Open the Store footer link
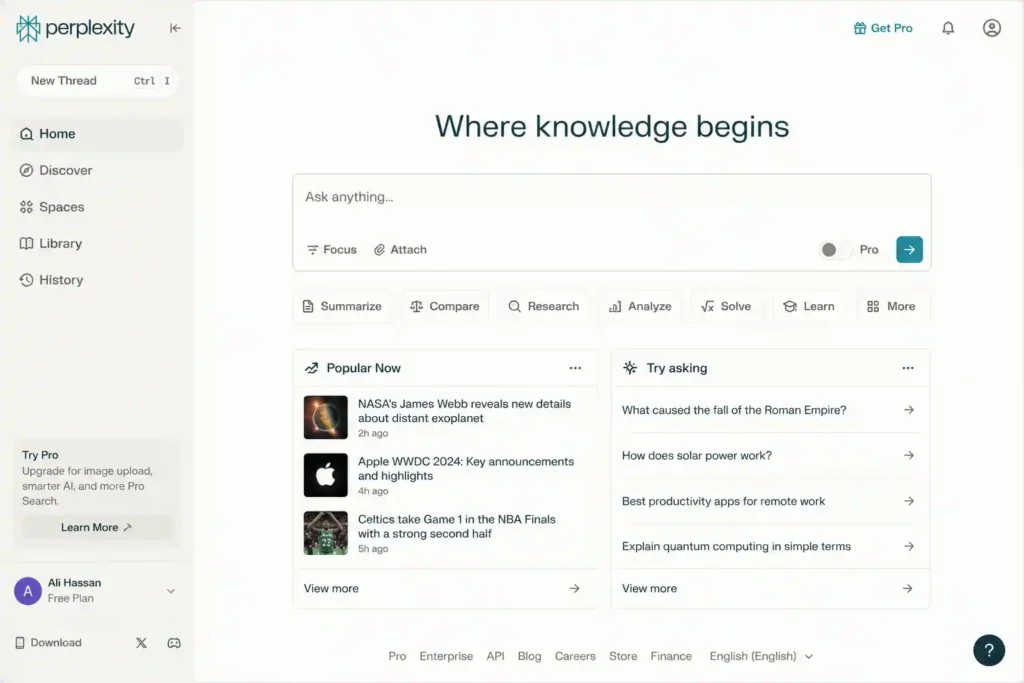This screenshot has height=683, width=1024. [623, 656]
